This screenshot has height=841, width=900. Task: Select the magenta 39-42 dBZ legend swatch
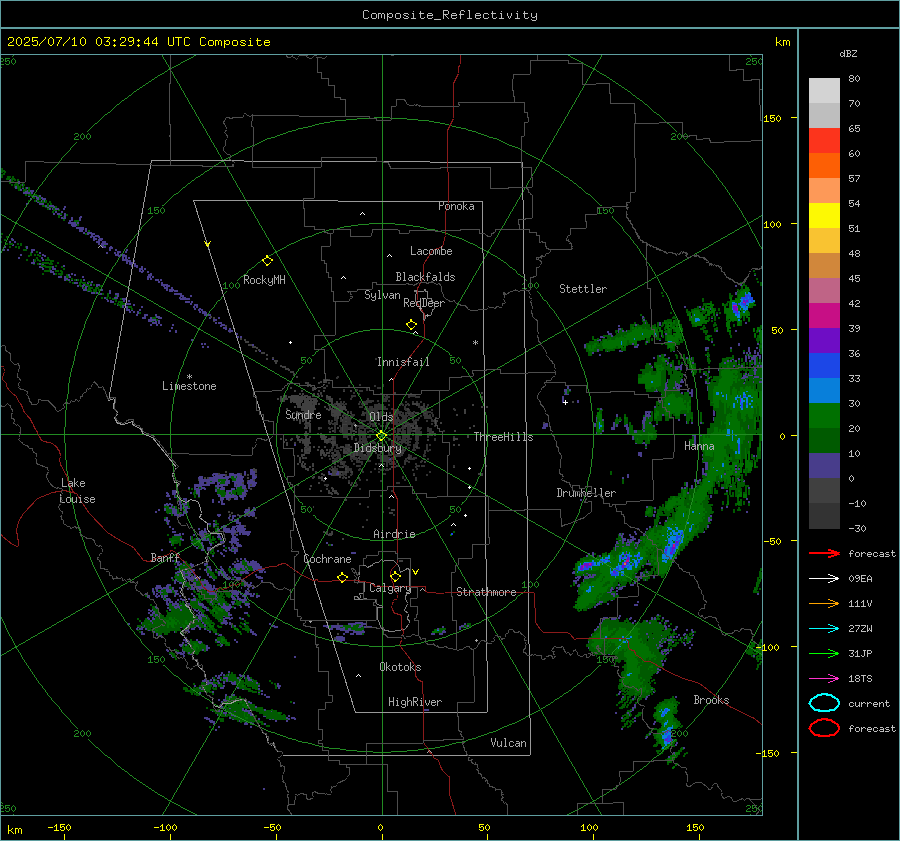point(824,316)
